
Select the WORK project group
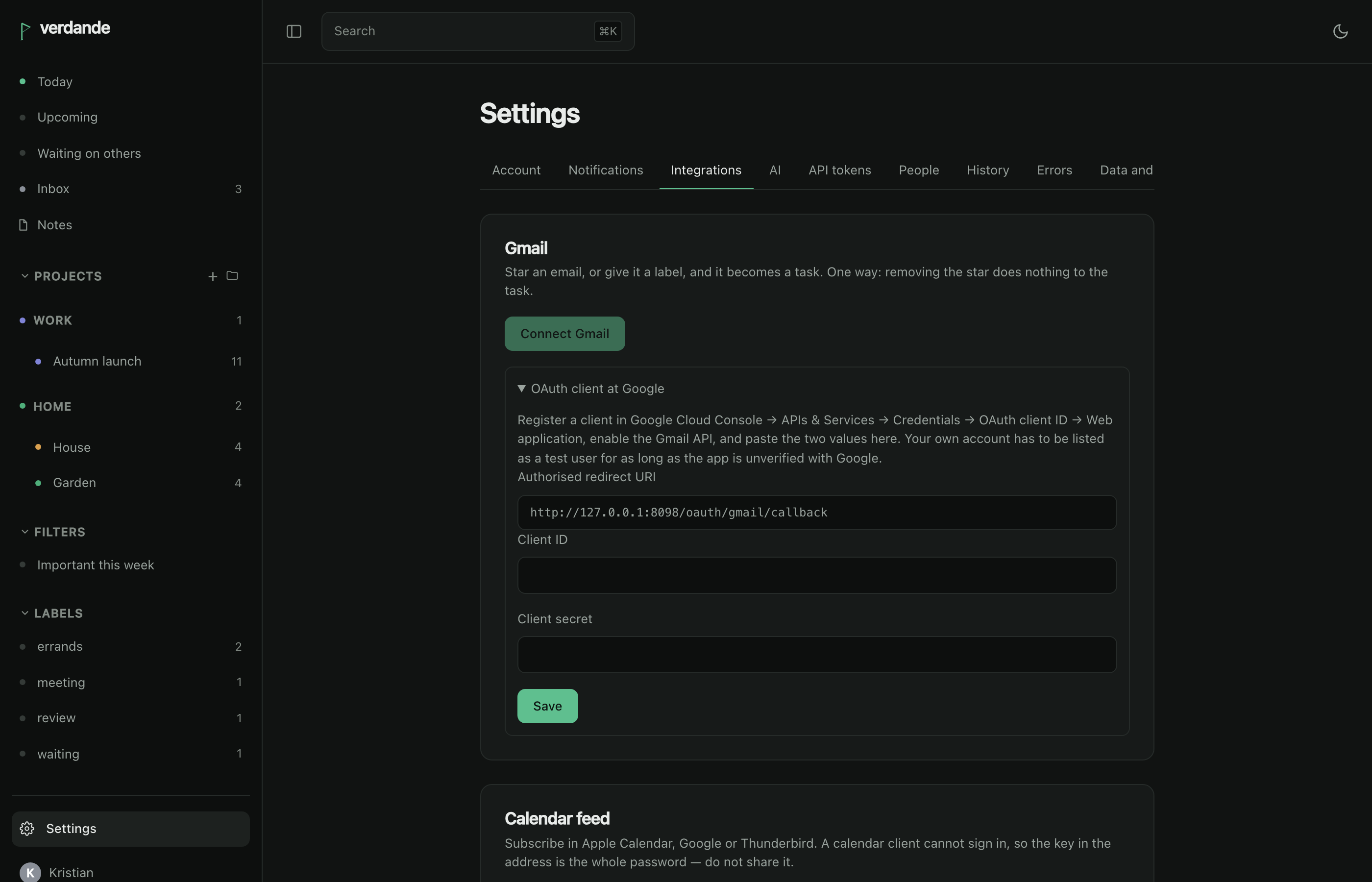coord(130,320)
